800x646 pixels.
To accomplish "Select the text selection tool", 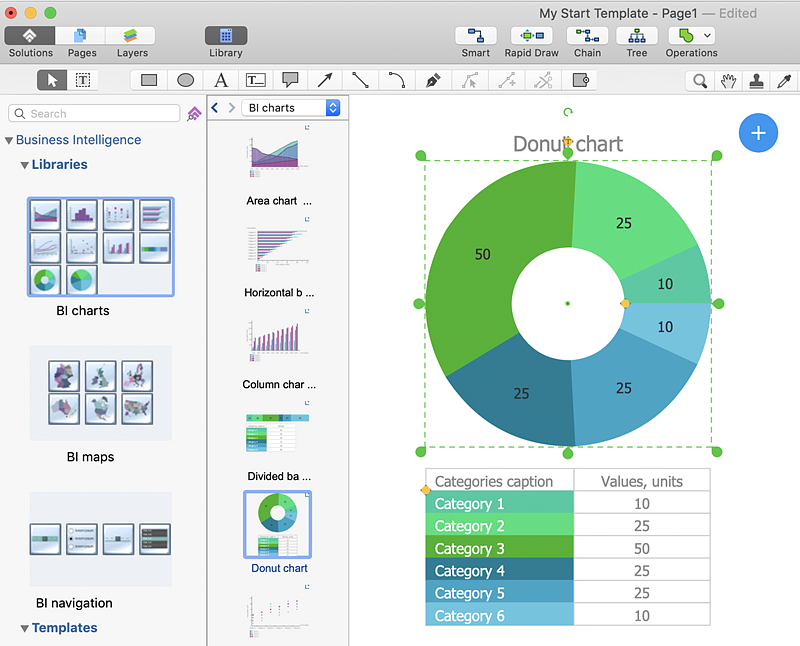I will pyautogui.click(x=83, y=80).
